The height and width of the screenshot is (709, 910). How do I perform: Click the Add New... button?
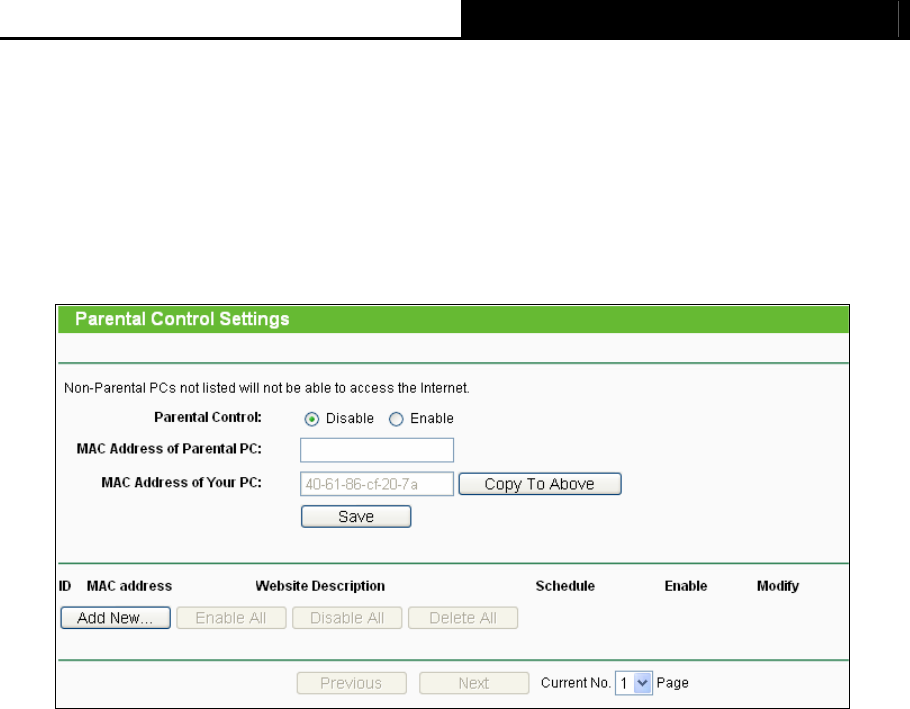(115, 618)
